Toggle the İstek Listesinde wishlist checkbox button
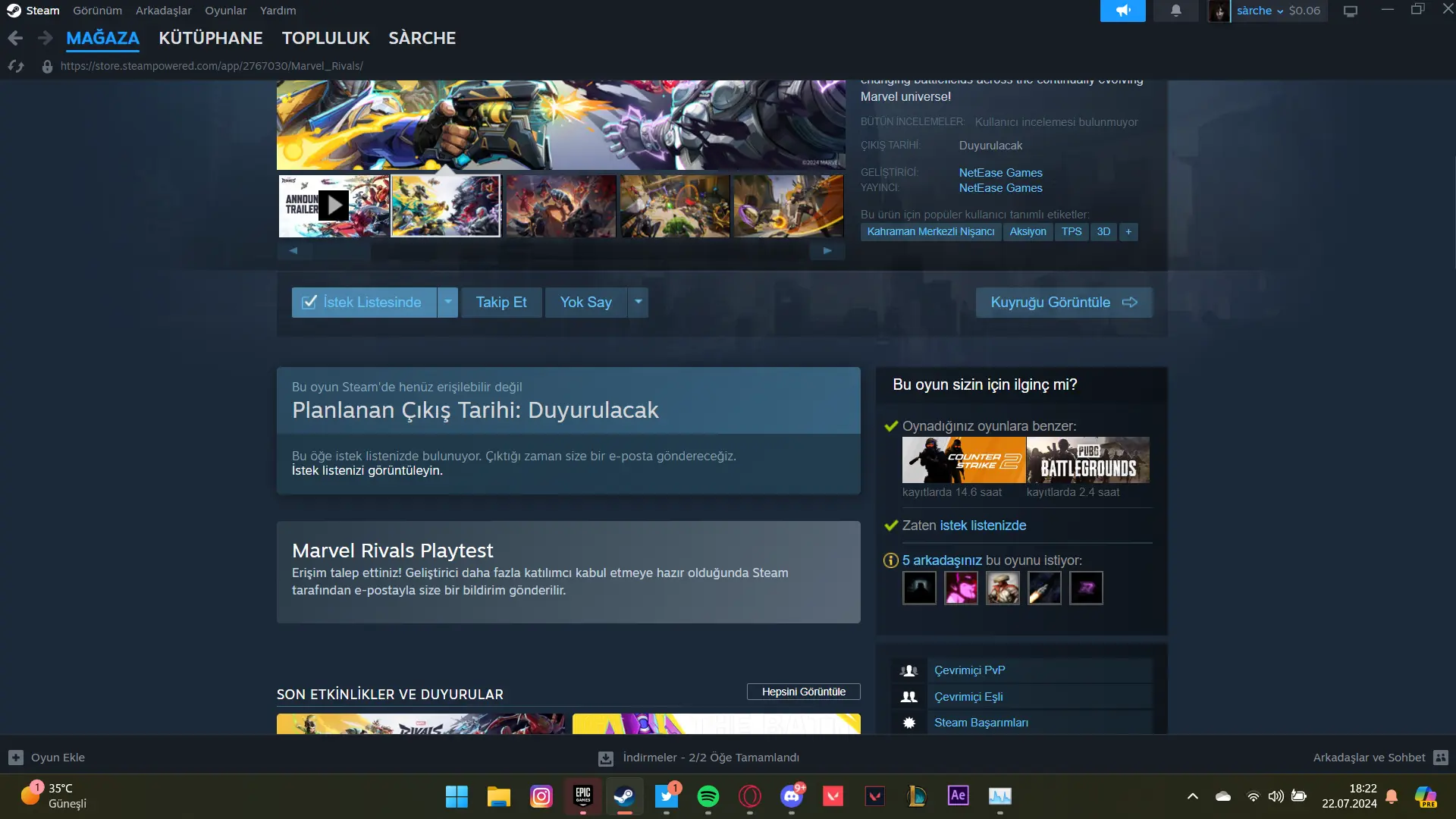Viewport: 1456px width, 819px height. (x=364, y=303)
